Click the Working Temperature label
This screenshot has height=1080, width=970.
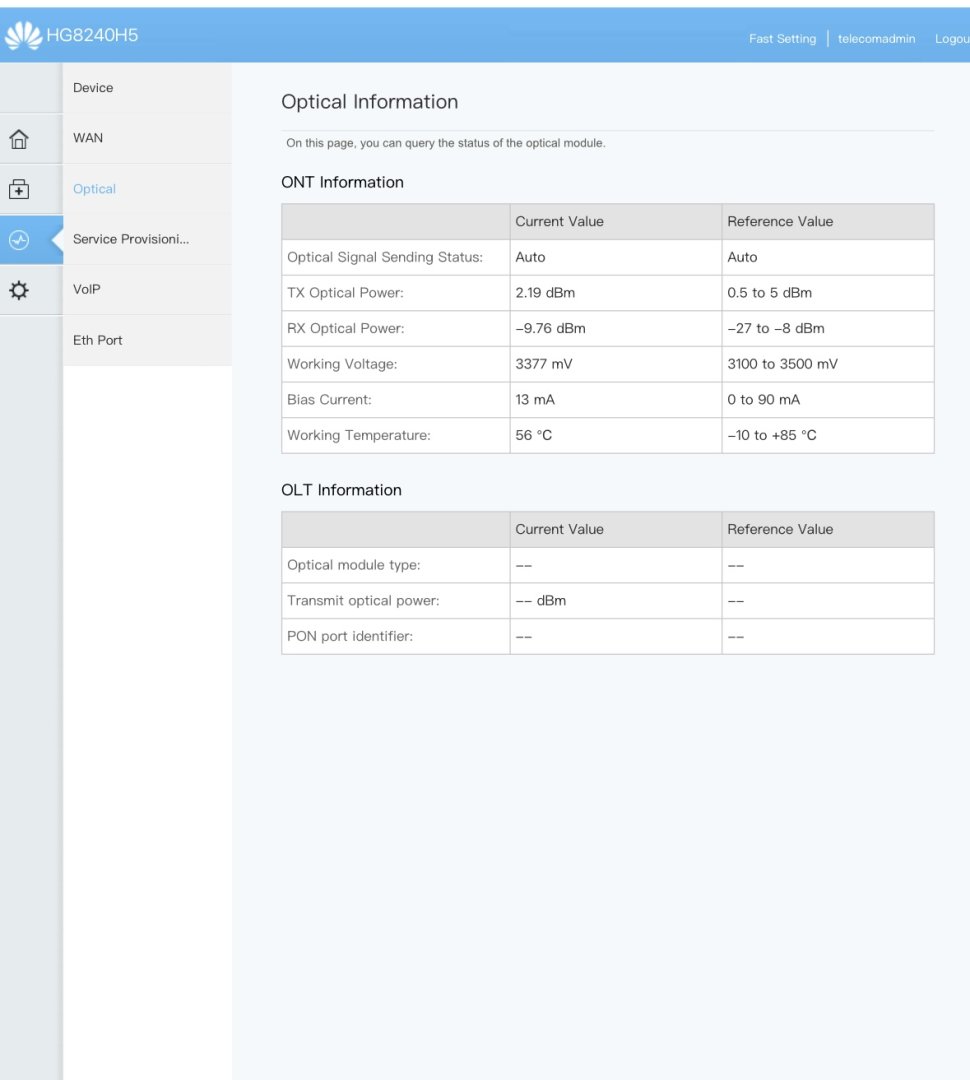click(x=359, y=435)
